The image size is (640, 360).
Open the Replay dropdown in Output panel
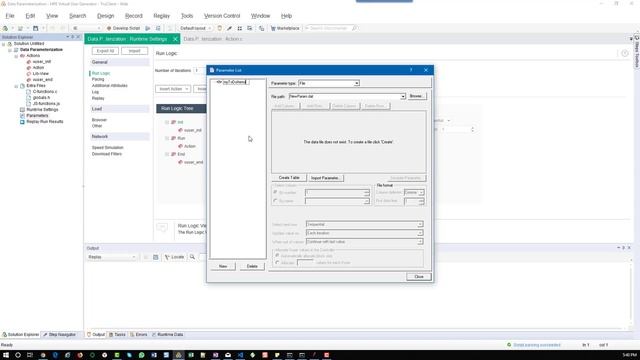click(x=112, y=257)
